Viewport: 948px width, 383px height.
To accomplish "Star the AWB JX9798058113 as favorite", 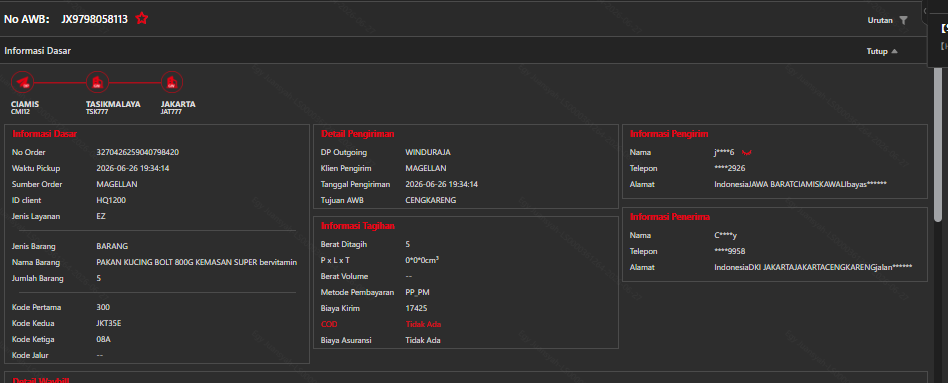I will pyautogui.click(x=141, y=18).
